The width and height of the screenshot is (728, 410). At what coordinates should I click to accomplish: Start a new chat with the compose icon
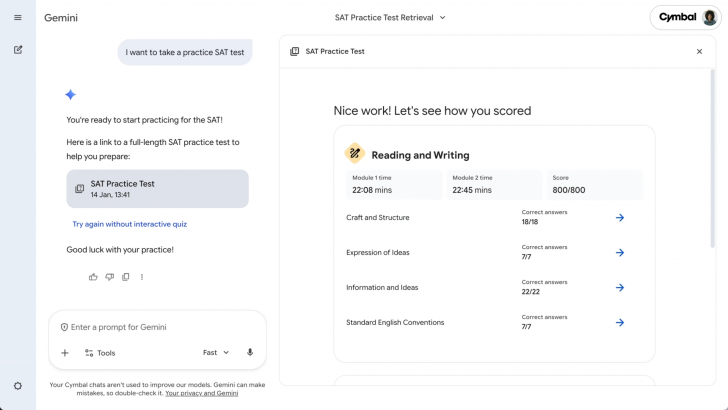tap(17, 49)
